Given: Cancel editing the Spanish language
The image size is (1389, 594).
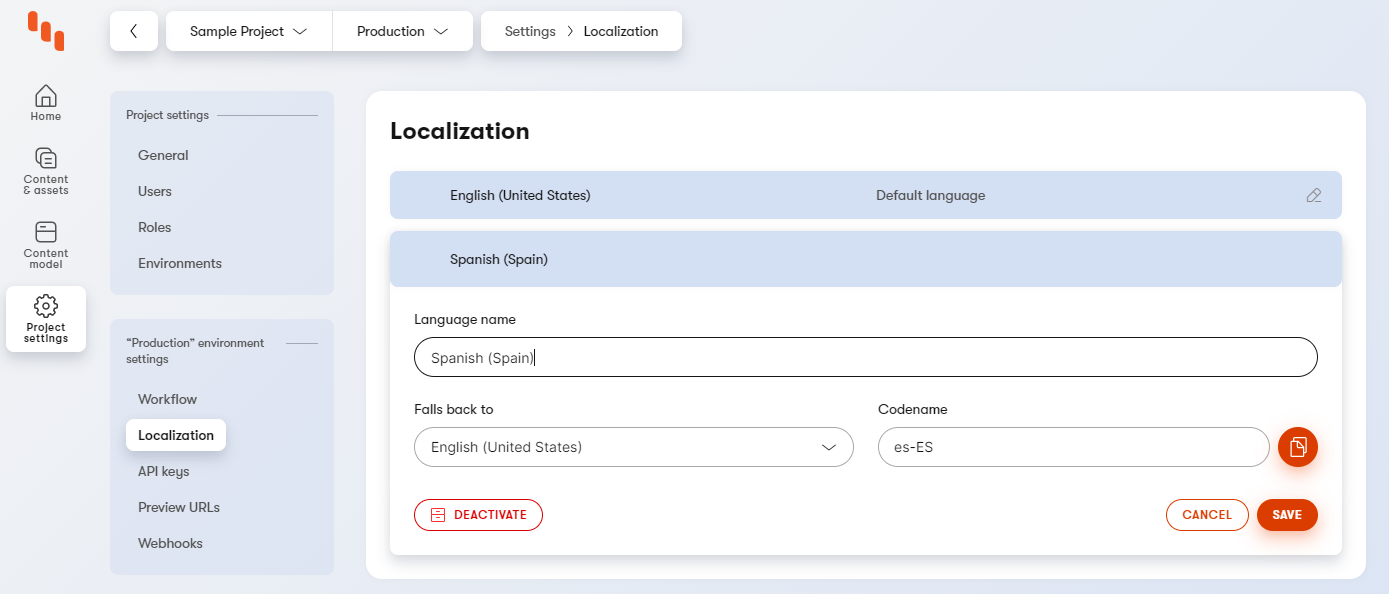Looking at the screenshot, I should (1207, 515).
